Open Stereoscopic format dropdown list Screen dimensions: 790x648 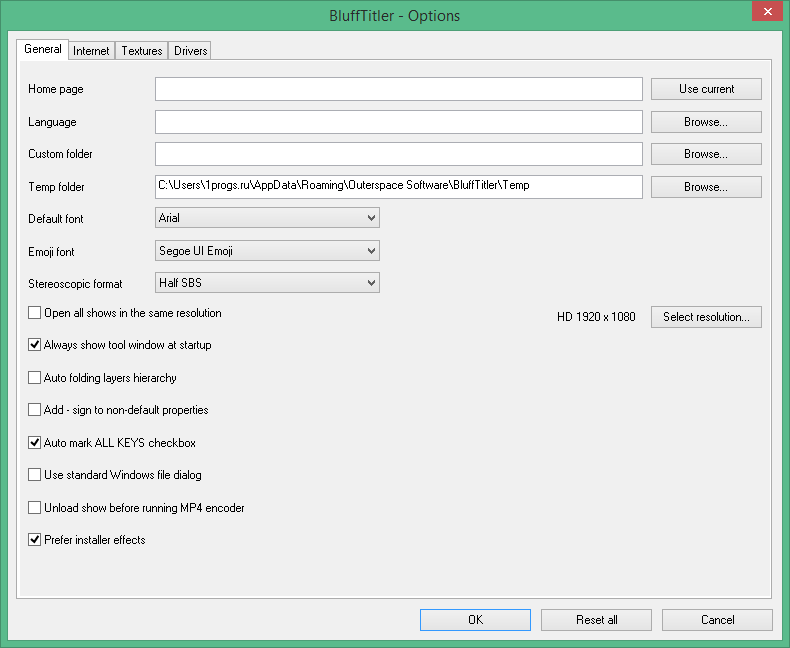coord(267,283)
